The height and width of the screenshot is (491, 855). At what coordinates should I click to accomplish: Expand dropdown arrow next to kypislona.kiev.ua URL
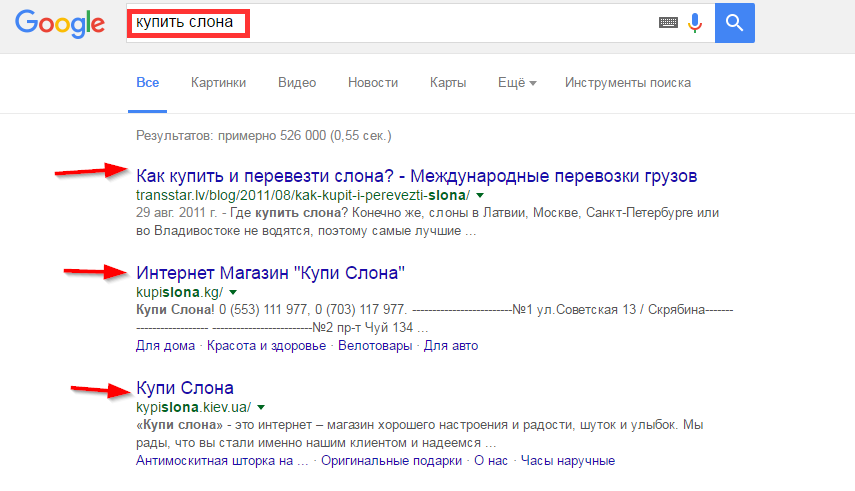[261, 408]
